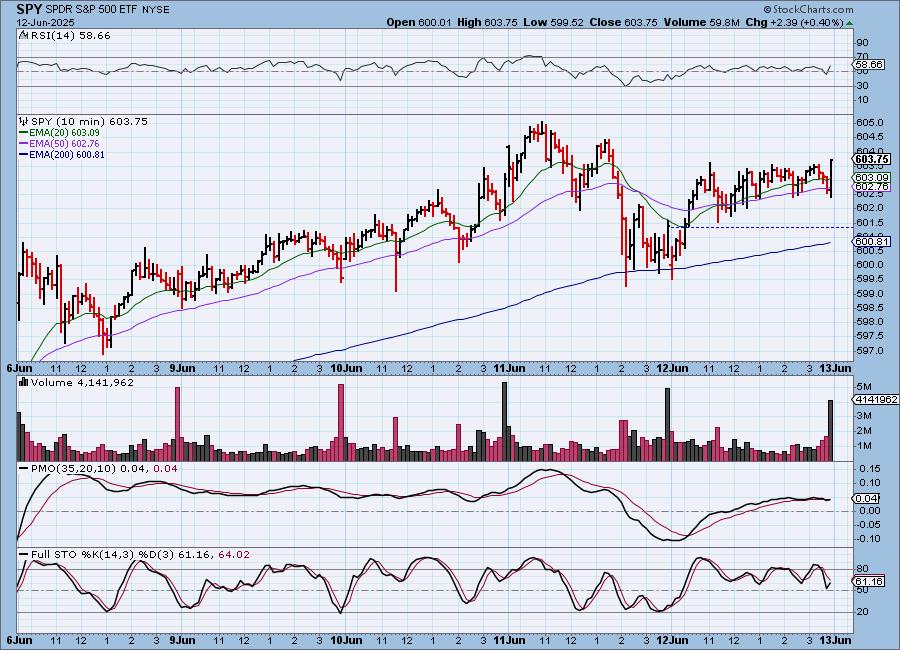The width and height of the screenshot is (900, 650).
Task: Click the RSI(14) 58.66 indicator label
Action: click(x=69, y=36)
